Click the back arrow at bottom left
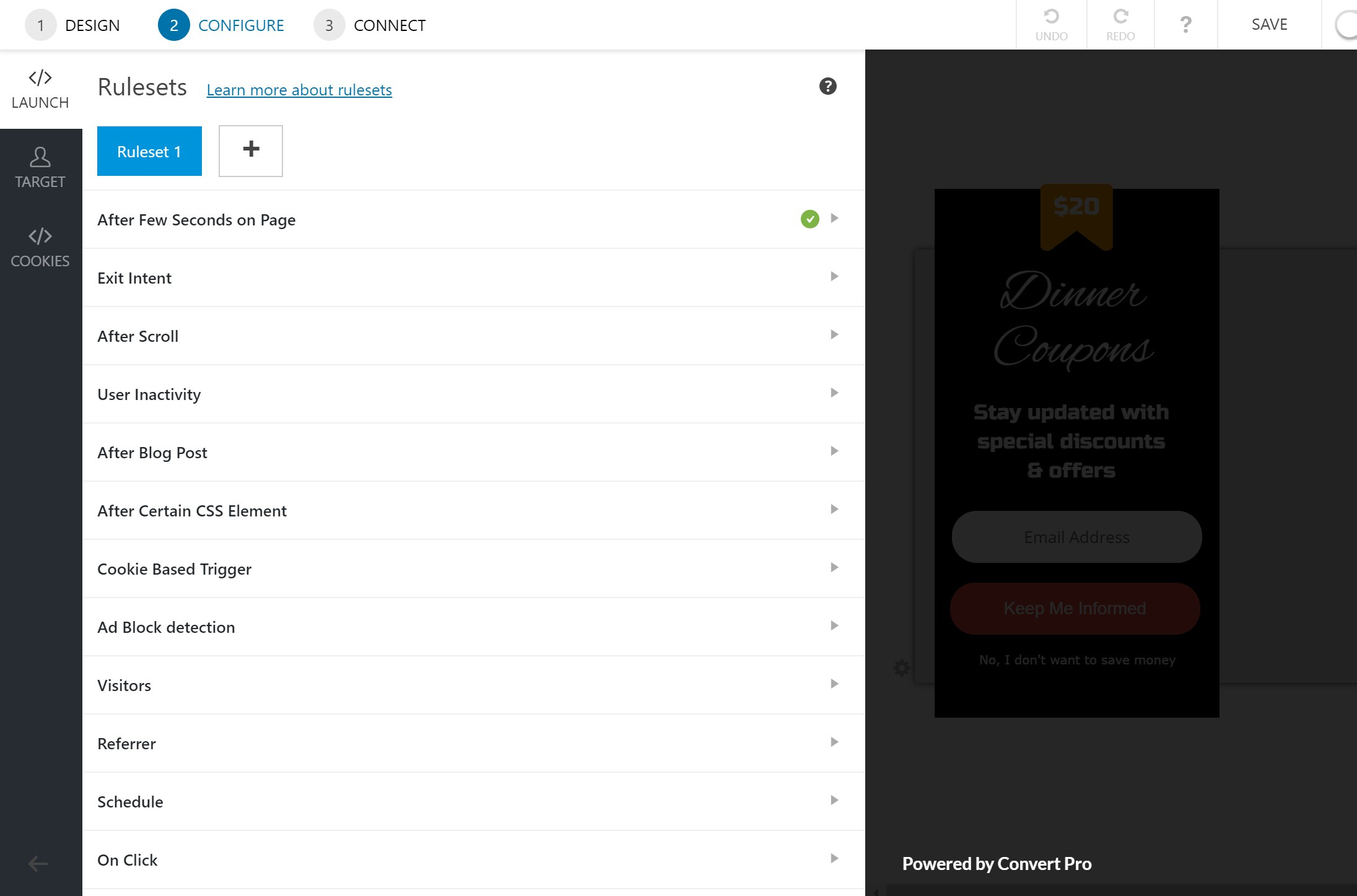 [x=37, y=863]
